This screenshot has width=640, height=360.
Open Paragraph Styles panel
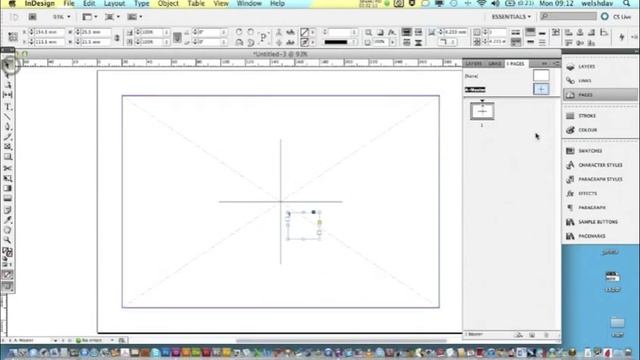pos(599,180)
